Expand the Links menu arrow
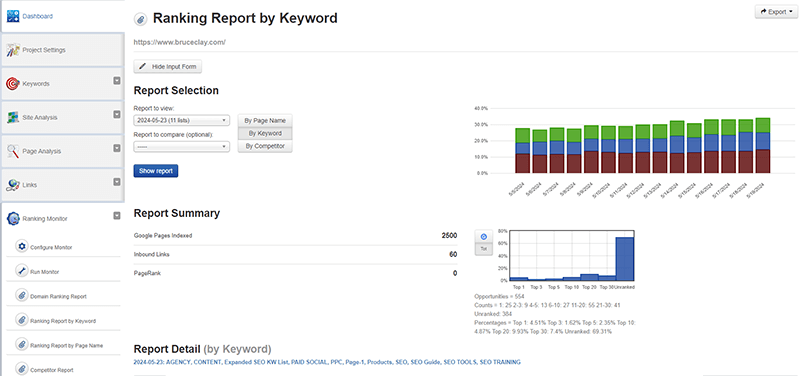The width and height of the screenshot is (800, 376). [x=116, y=182]
